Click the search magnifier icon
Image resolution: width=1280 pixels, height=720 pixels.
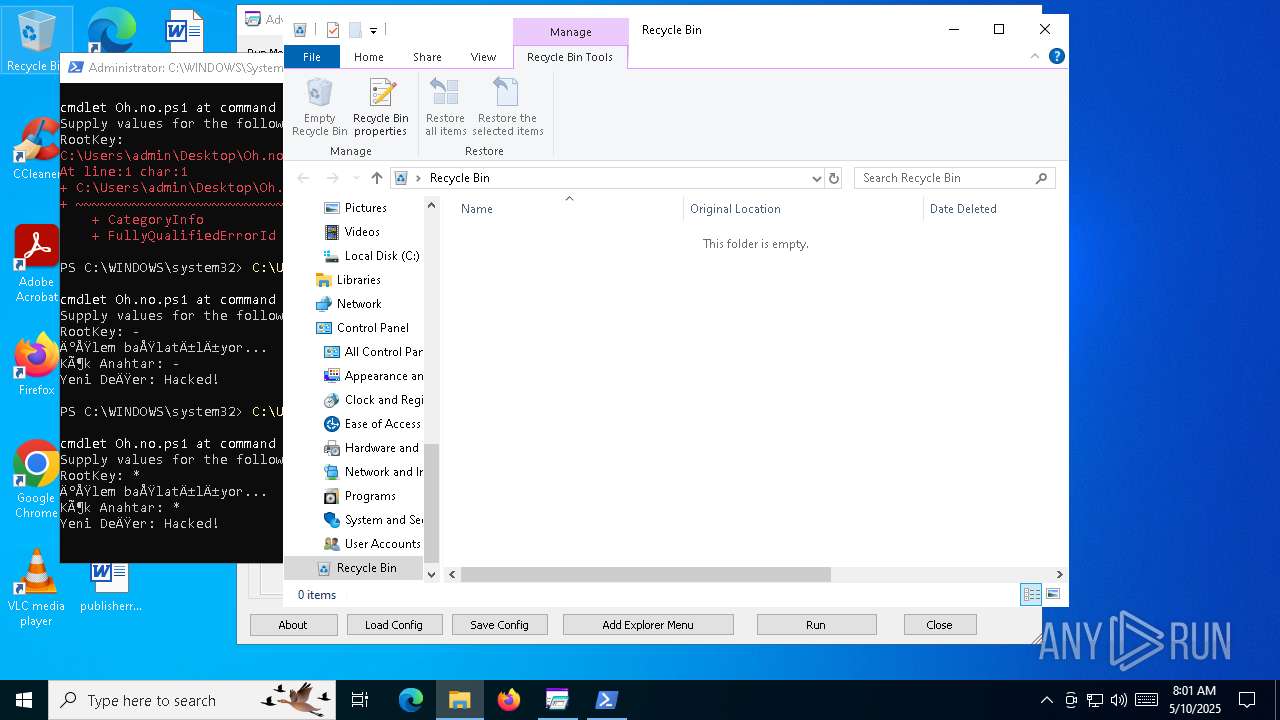click(x=1041, y=178)
